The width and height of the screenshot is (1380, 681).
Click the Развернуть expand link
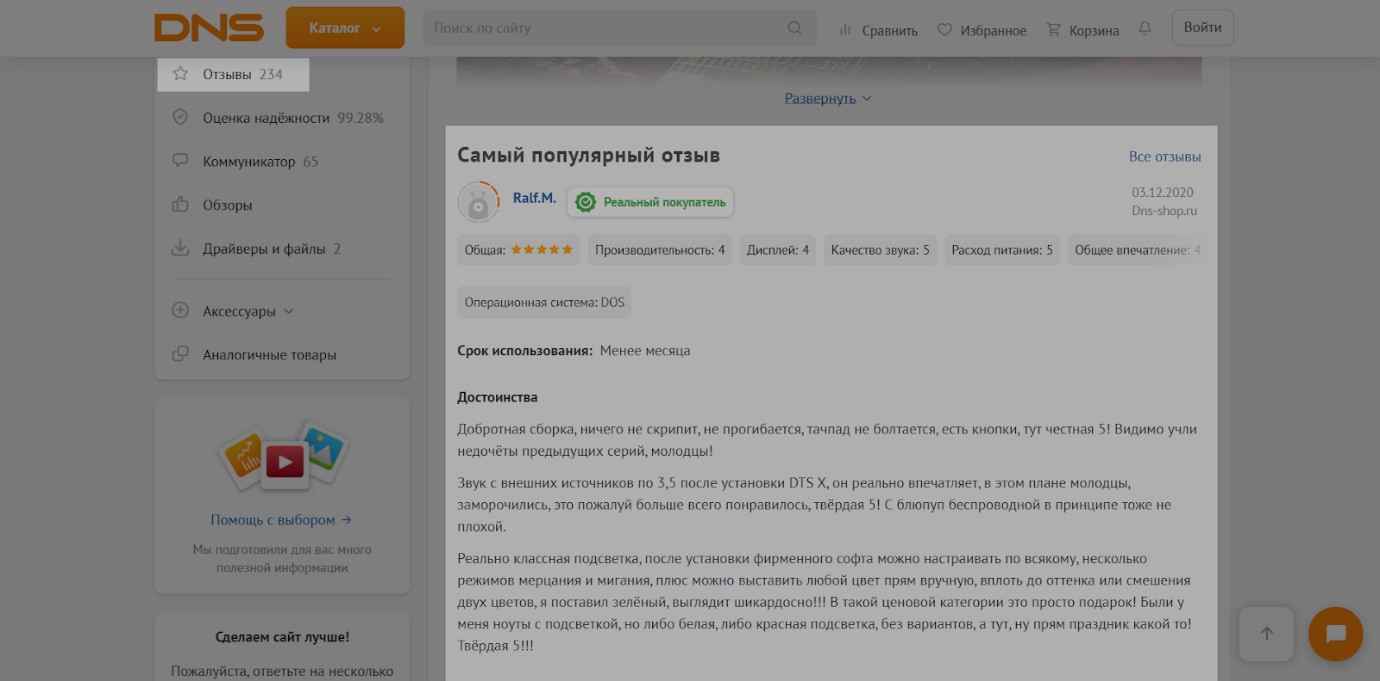pyautogui.click(x=827, y=98)
